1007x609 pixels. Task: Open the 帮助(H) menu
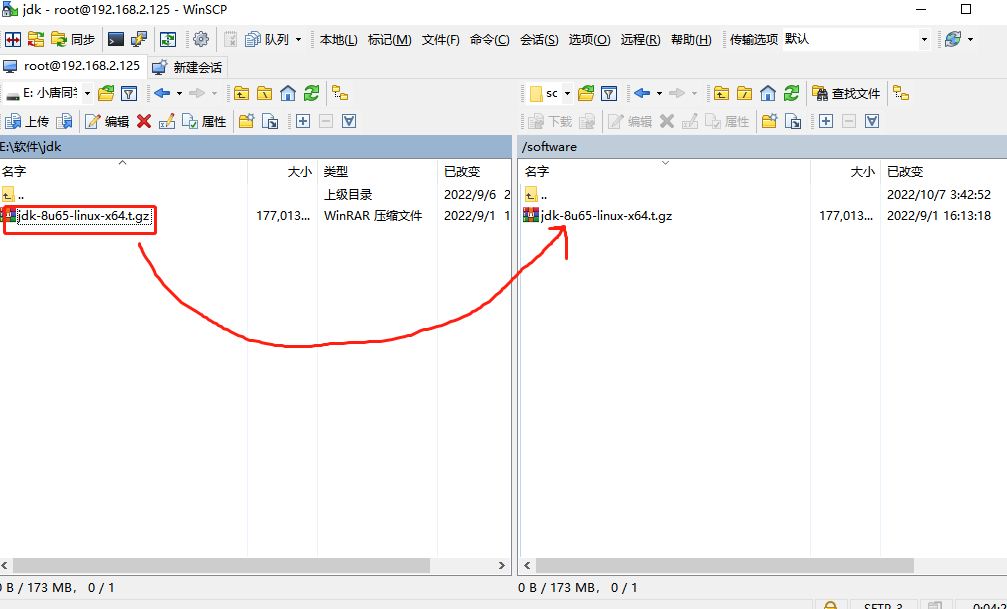pyautogui.click(x=691, y=40)
